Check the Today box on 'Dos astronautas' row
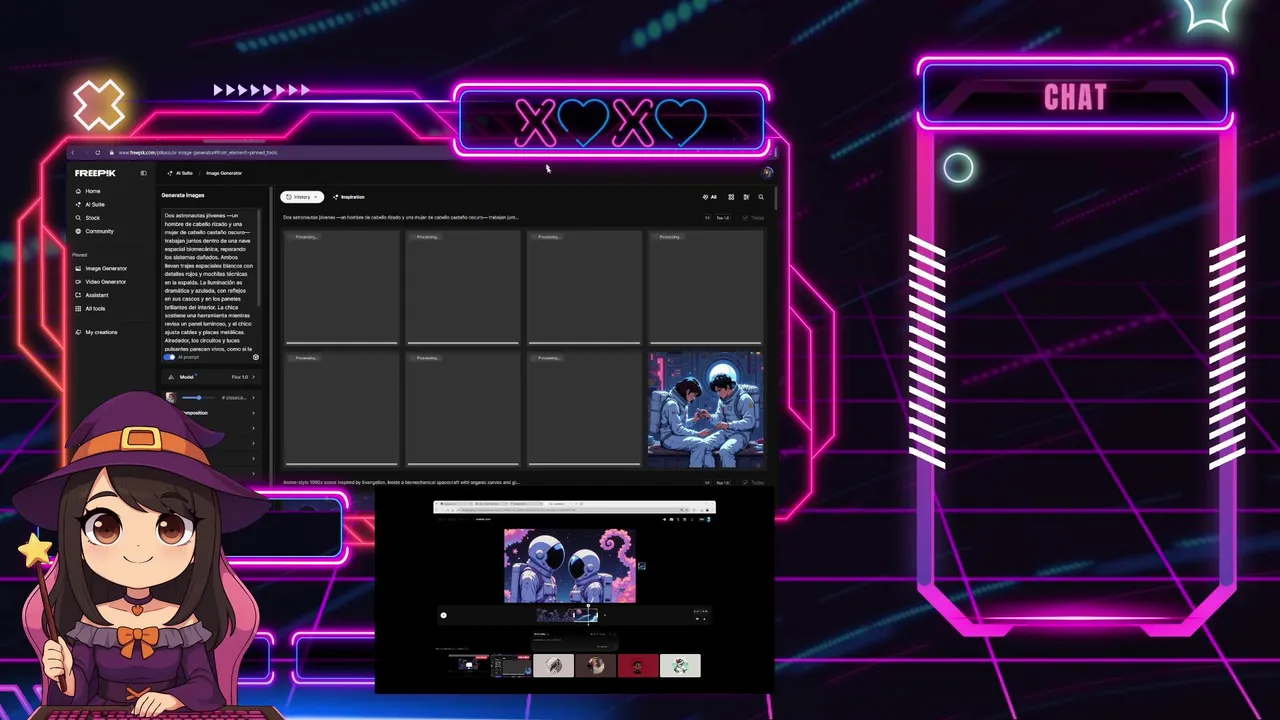 point(745,217)
